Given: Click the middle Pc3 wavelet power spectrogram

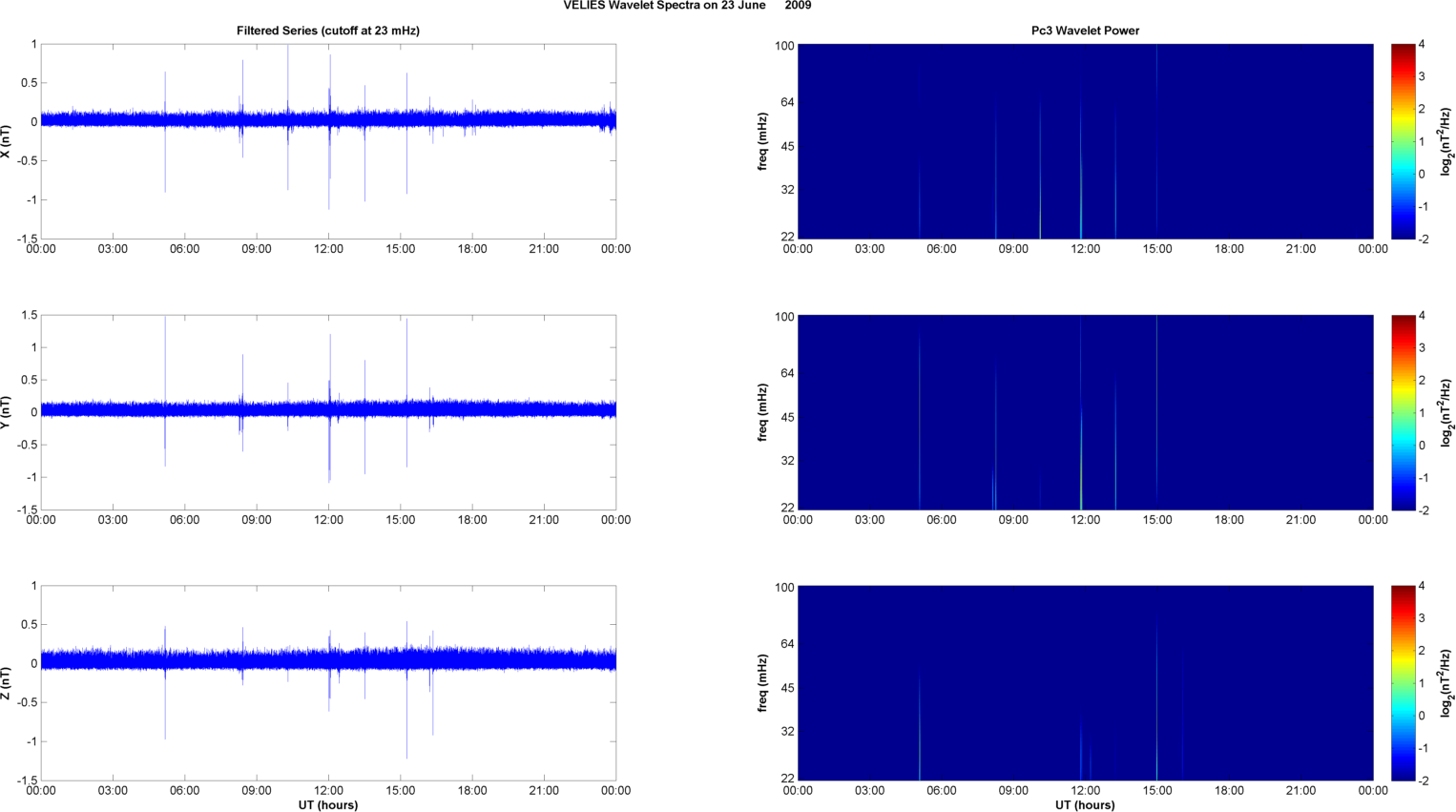Looking at the screenshot, I should pyautogui.click(x=1085, y=412).
